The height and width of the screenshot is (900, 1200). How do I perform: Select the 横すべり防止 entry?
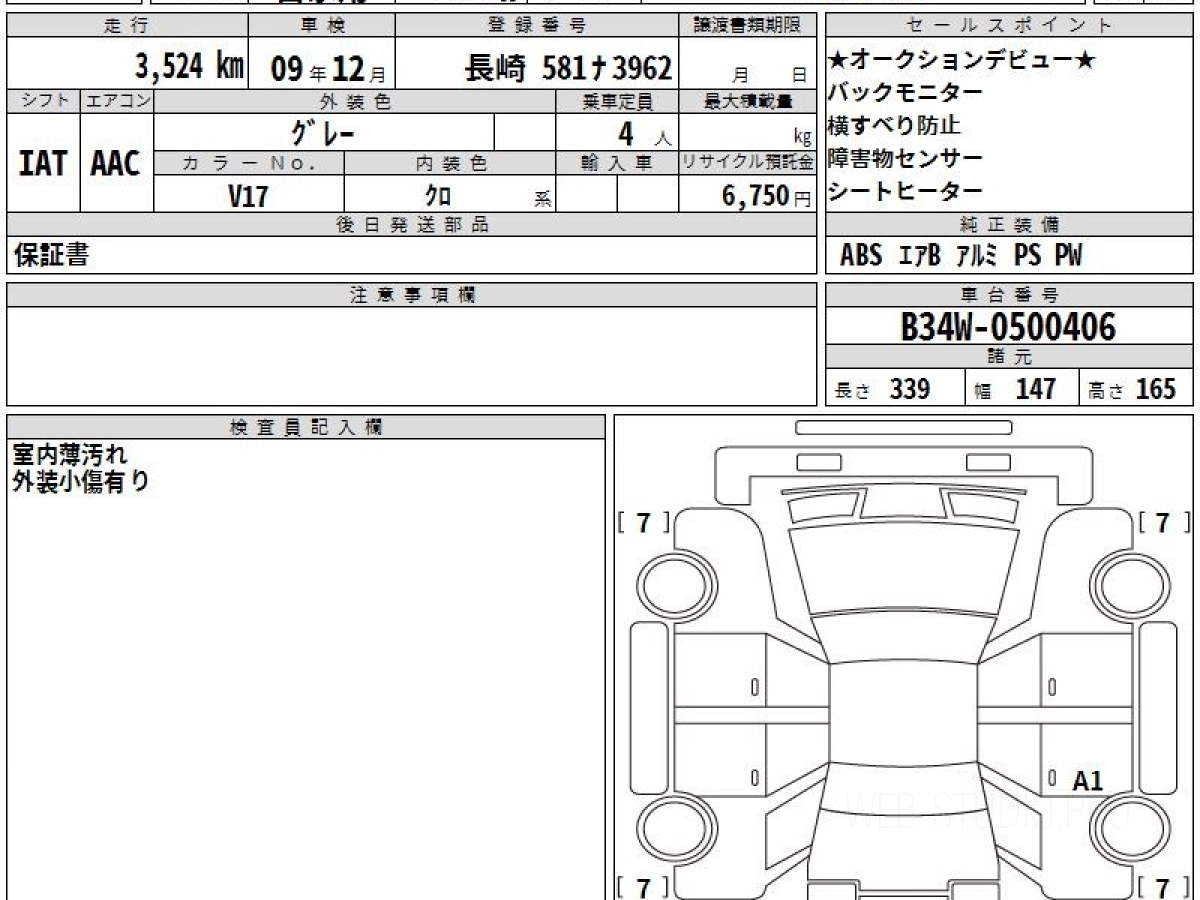point(894,126)
